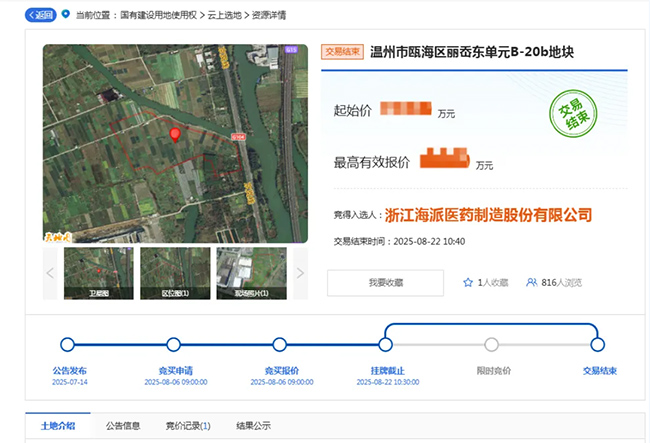This screenshot has width=650, height=443.
Task: Click the 最高有效报价 label
Action: point(372,162)
